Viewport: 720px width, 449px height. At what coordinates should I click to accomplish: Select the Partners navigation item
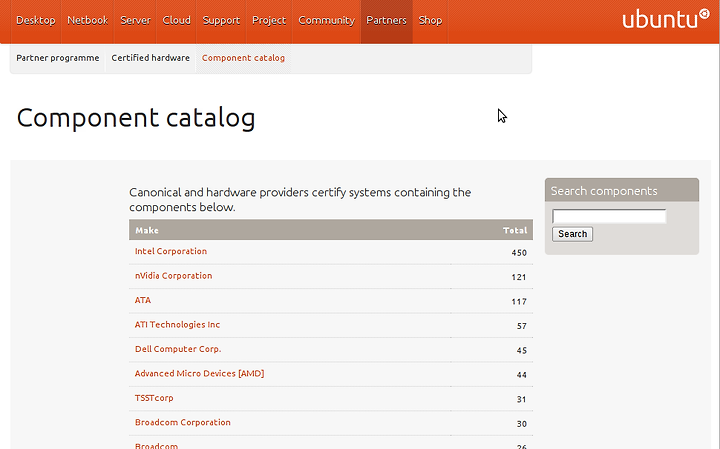[386, 20]
